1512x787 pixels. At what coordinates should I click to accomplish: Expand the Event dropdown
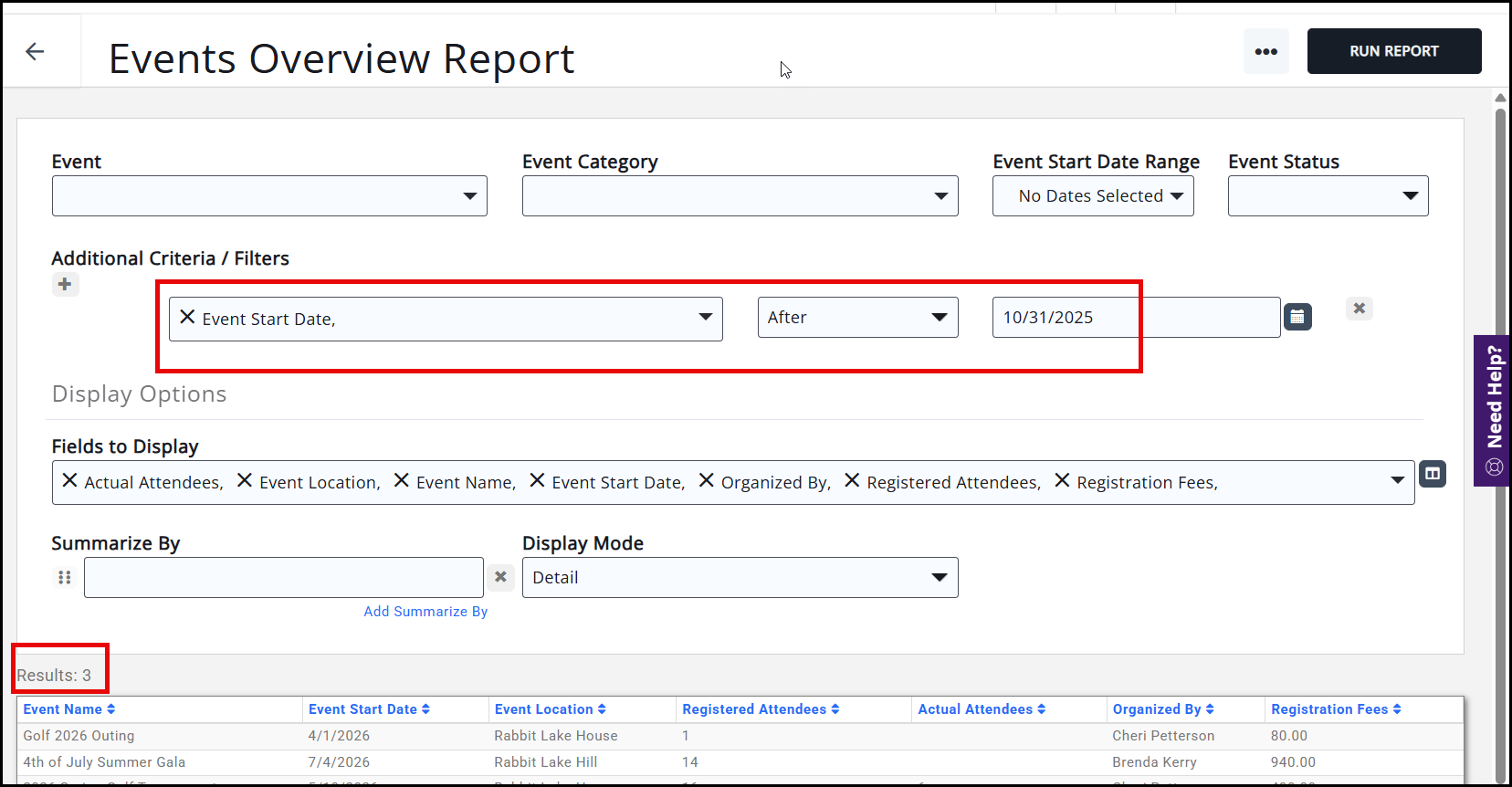click(x=269, y=196)
